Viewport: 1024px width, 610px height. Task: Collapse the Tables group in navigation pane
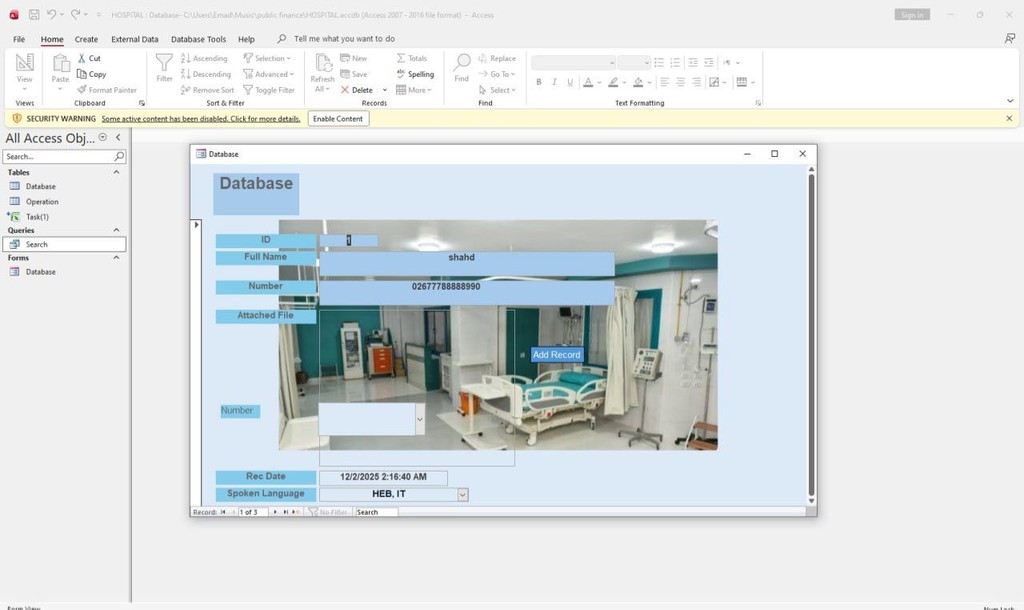tap(116, 172)
